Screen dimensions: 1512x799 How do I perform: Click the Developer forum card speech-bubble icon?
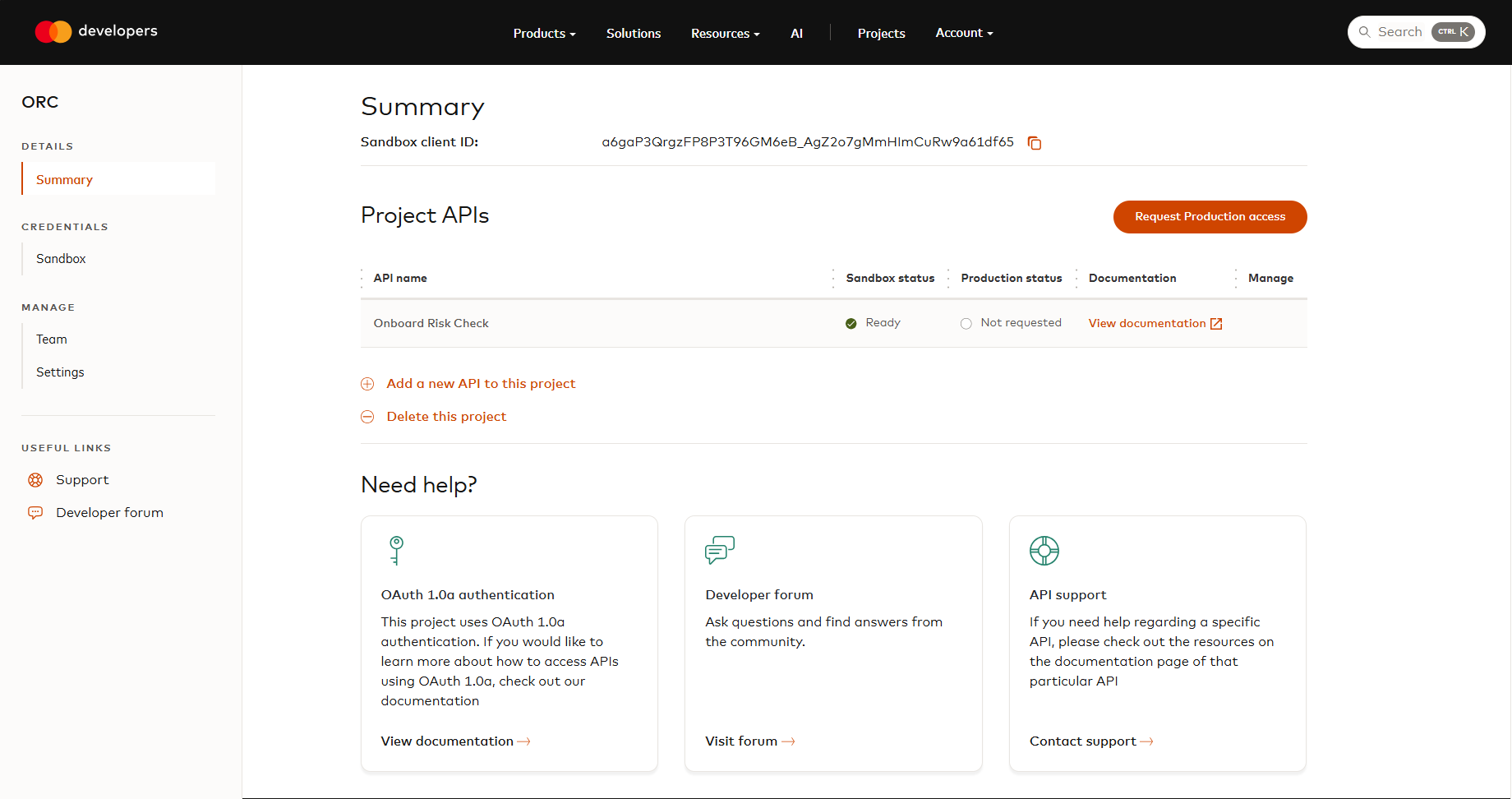[x=720, y=550]
